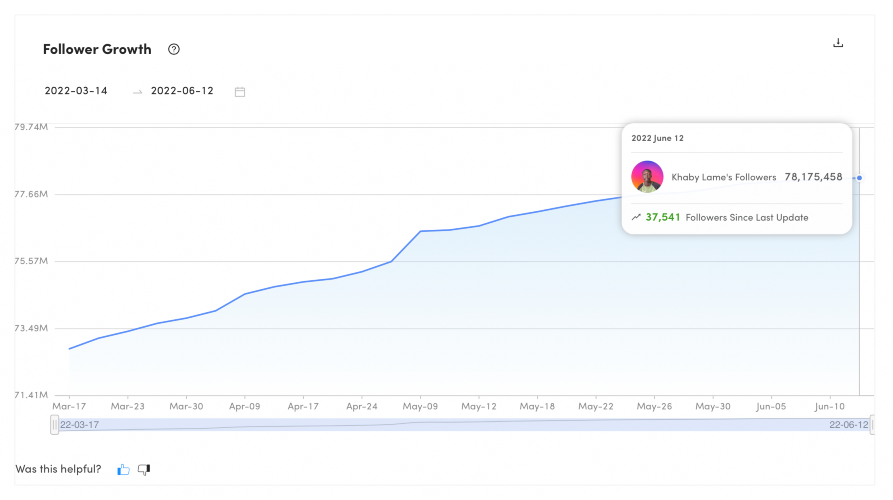Screen dimensions: 893x500
Task: Click the Apr-24 axis label
Action: point(362,407)
